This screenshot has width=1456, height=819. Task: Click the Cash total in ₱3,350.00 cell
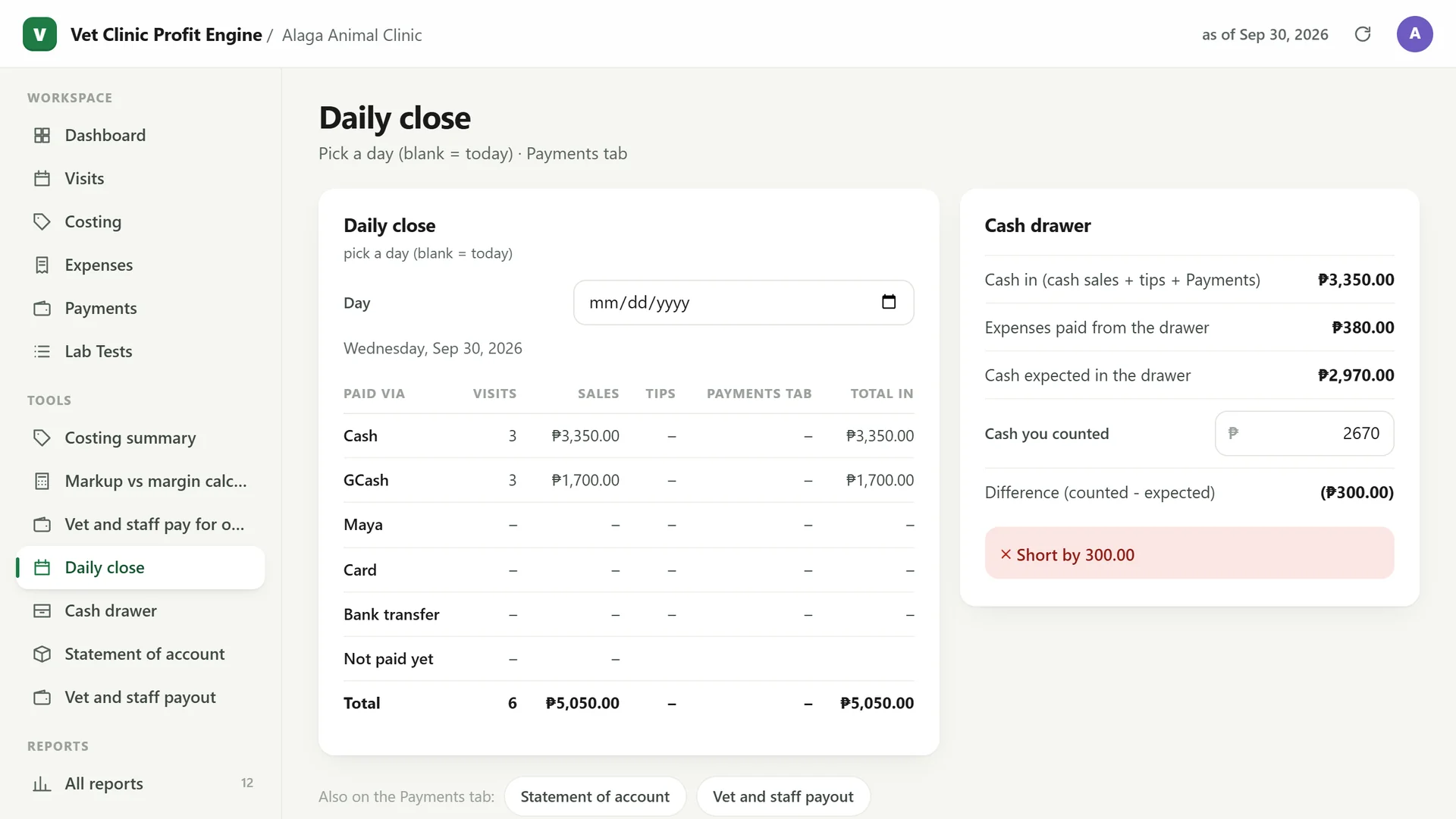(x=880, y=436)
